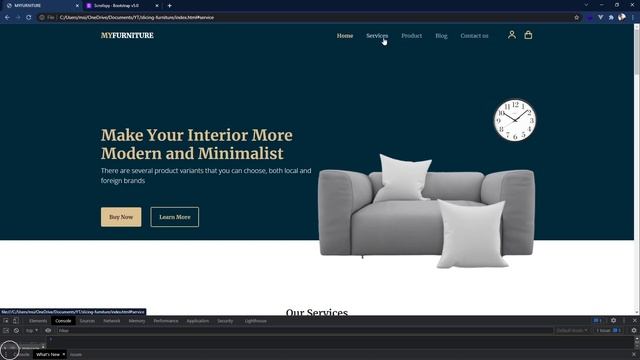The width and height of the screenshot is (640, 360).
Task: Close the Scrollspy Bootstrap tab
Action: (157, 6)
